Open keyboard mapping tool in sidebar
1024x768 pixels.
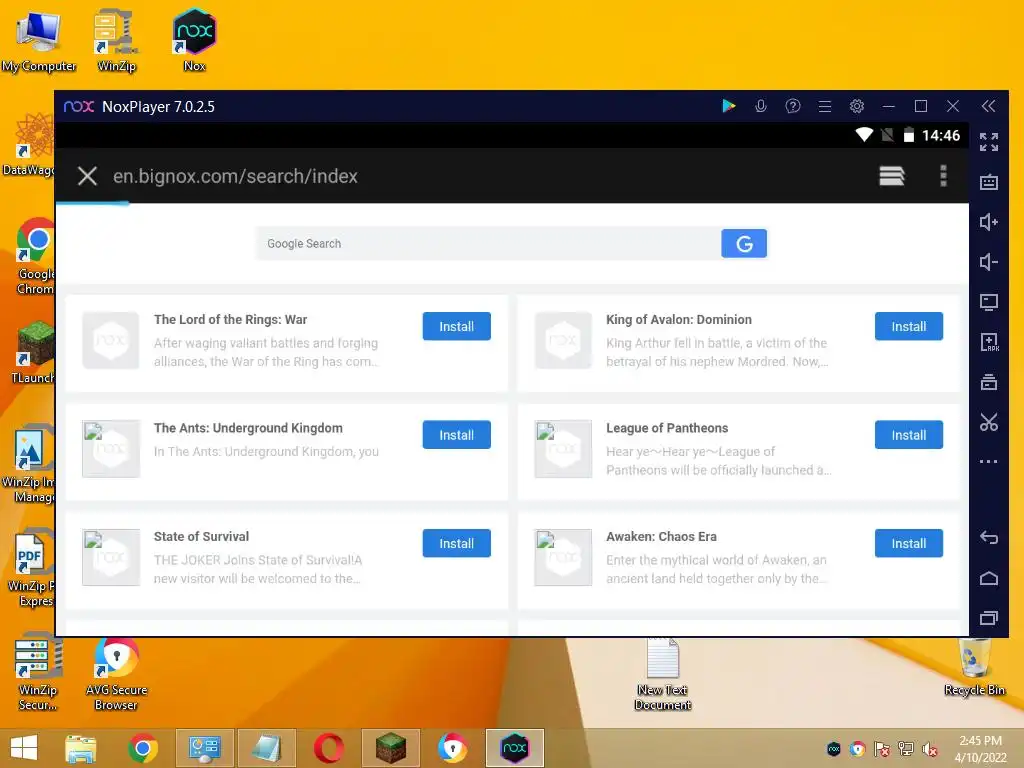[989, 182]
